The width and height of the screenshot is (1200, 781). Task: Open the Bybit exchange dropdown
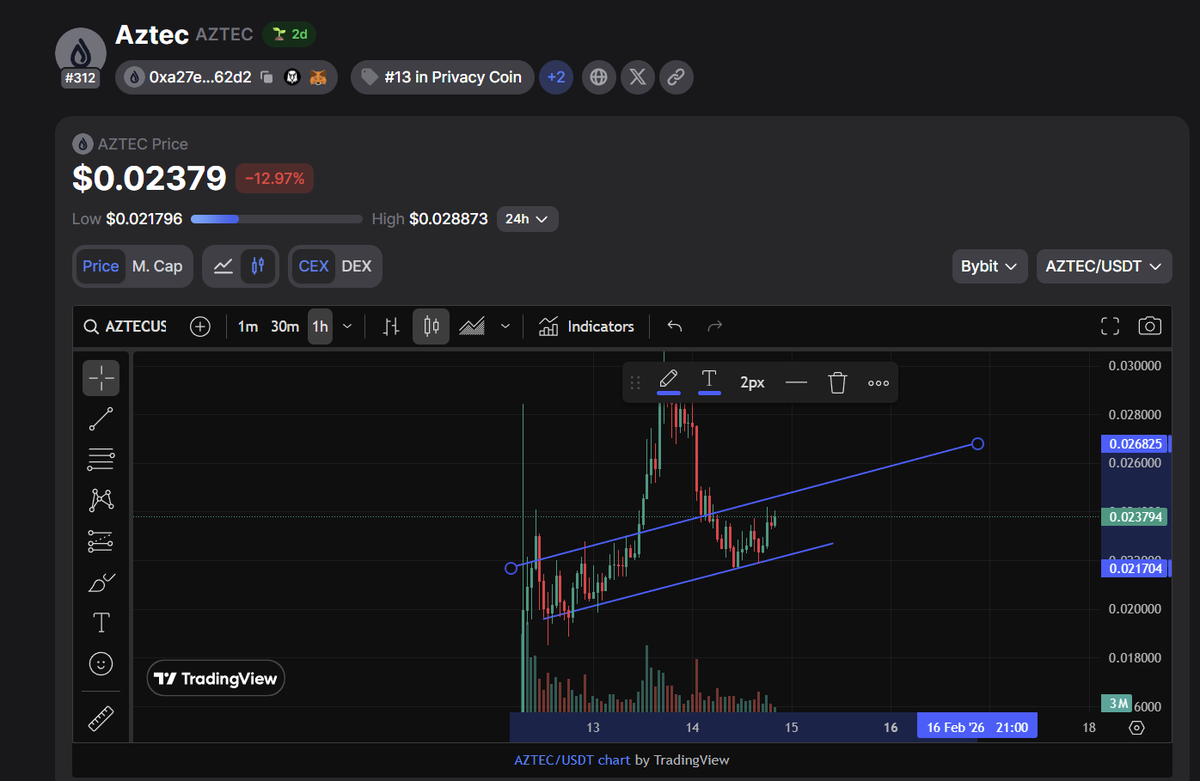pyautogui.click(x=989, y=266)
